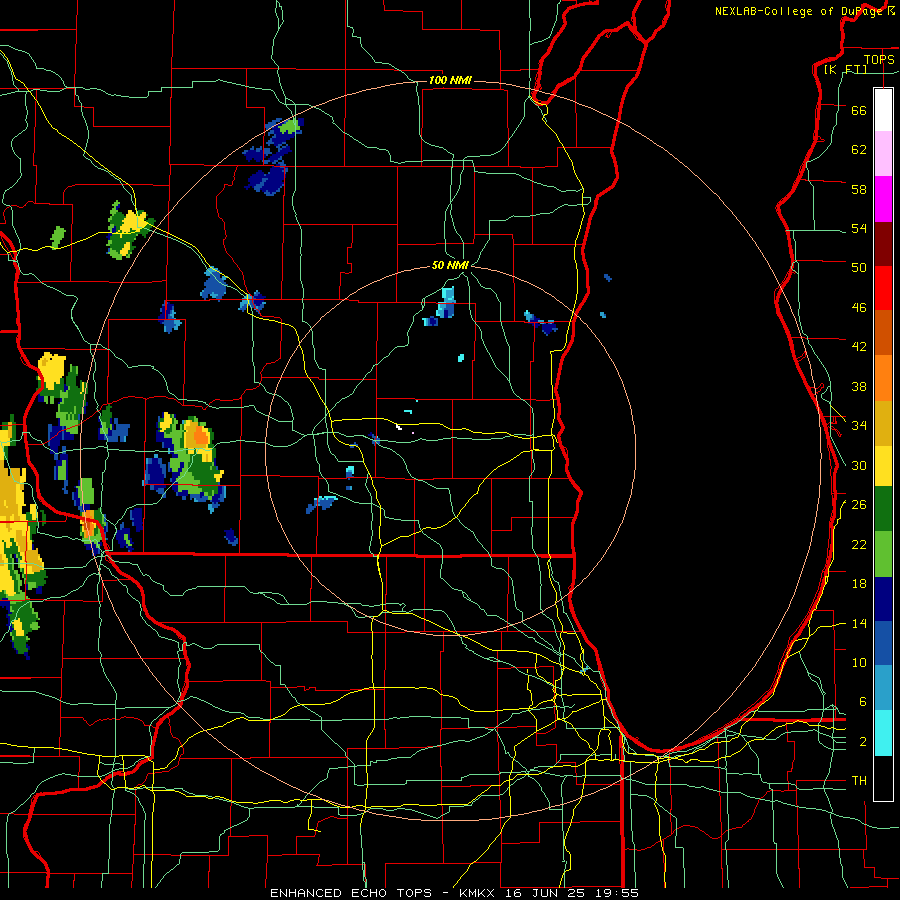Select the bright orange legend swatch
Image resolution: width=900 pixels, height=900 pixels.
883,378
